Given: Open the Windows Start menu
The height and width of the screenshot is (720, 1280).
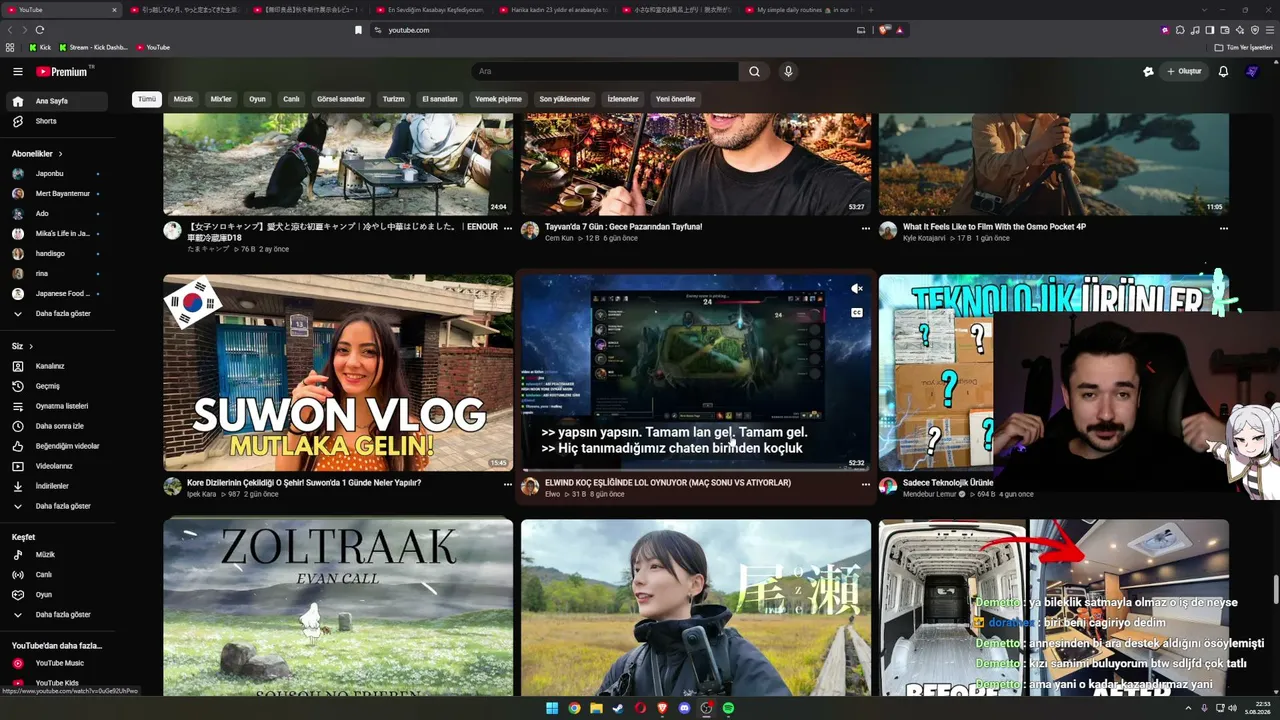Looking at the screenshot, I should click(x=552, y=708).
